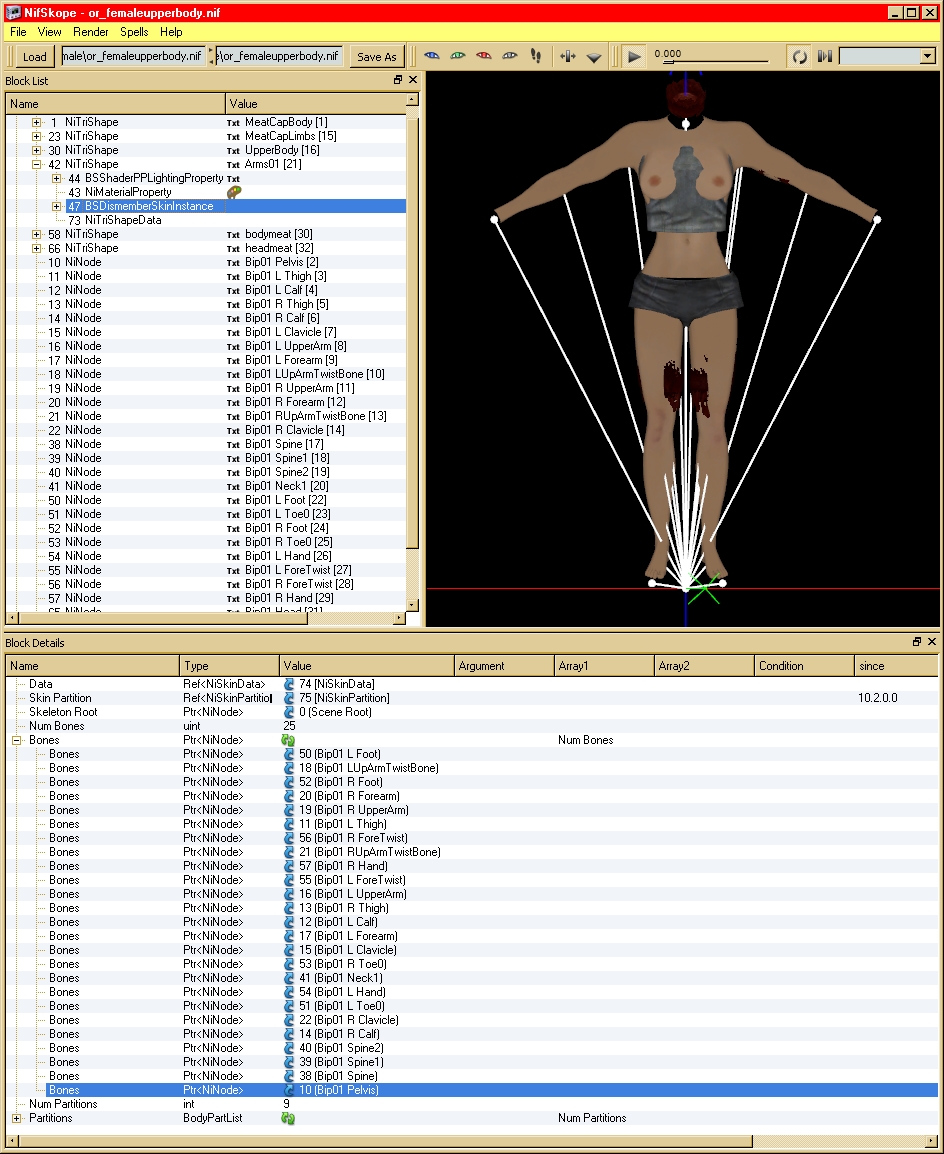This screenshot has width=944, height=1154.
Task: Click the axes arrows icon in the toolbar
Action: pos(567,56)
